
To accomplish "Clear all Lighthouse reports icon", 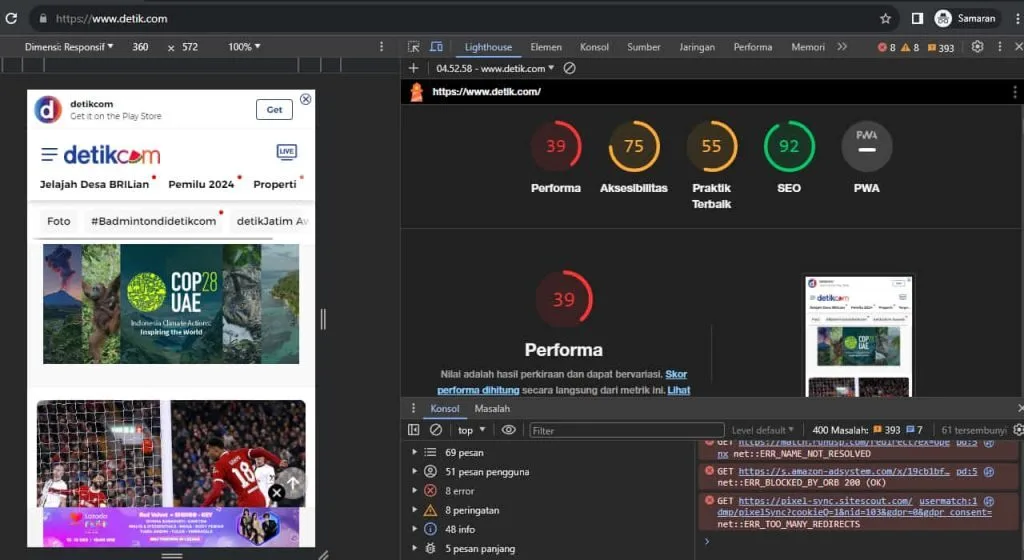I will click(569, 68).
